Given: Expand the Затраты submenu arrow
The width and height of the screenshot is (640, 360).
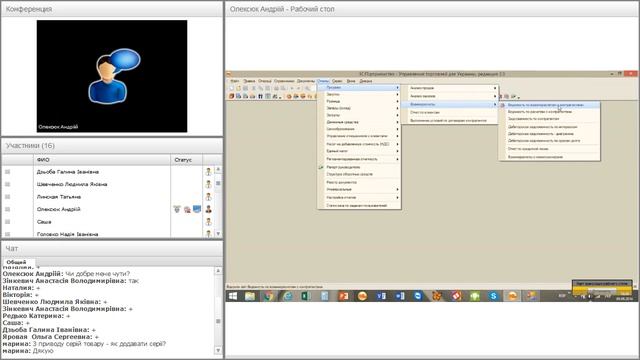Looking at the screenshot, I should (397, 115).
